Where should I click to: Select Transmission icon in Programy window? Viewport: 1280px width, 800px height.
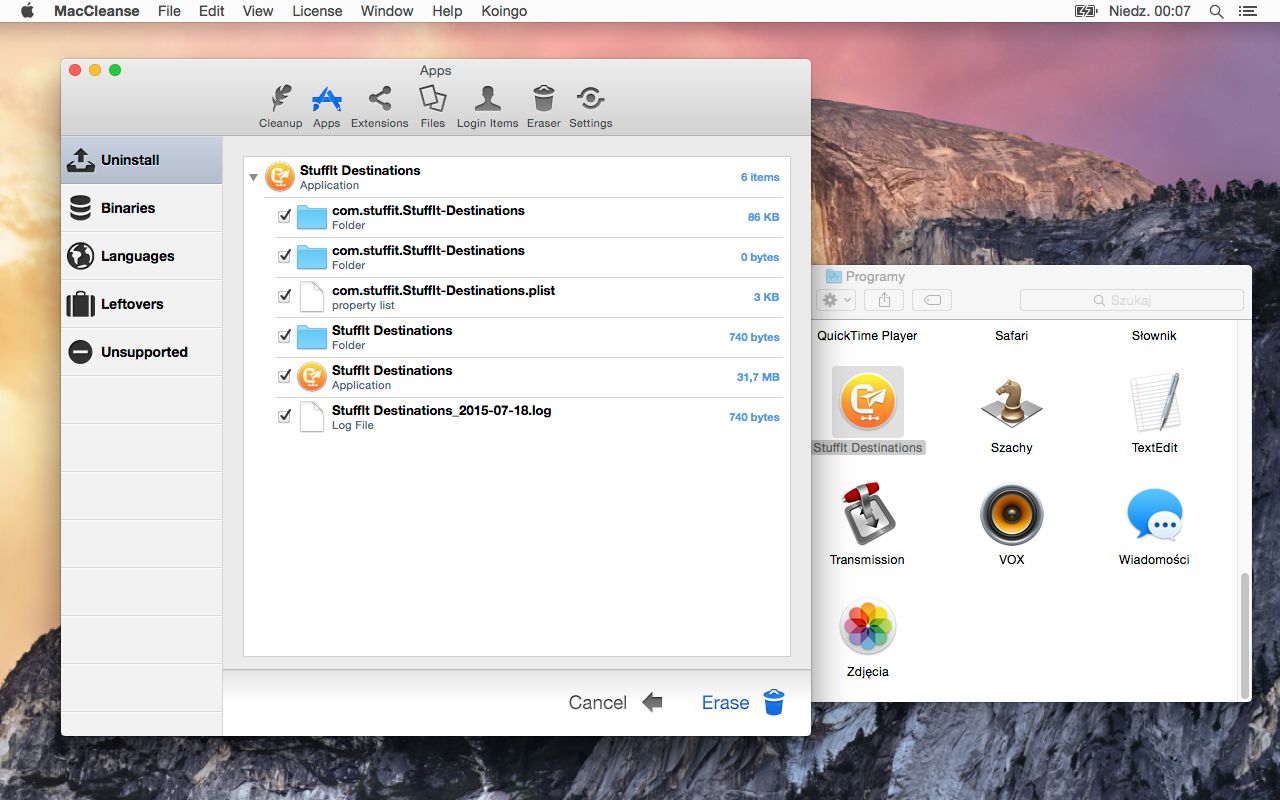[868, 514]
